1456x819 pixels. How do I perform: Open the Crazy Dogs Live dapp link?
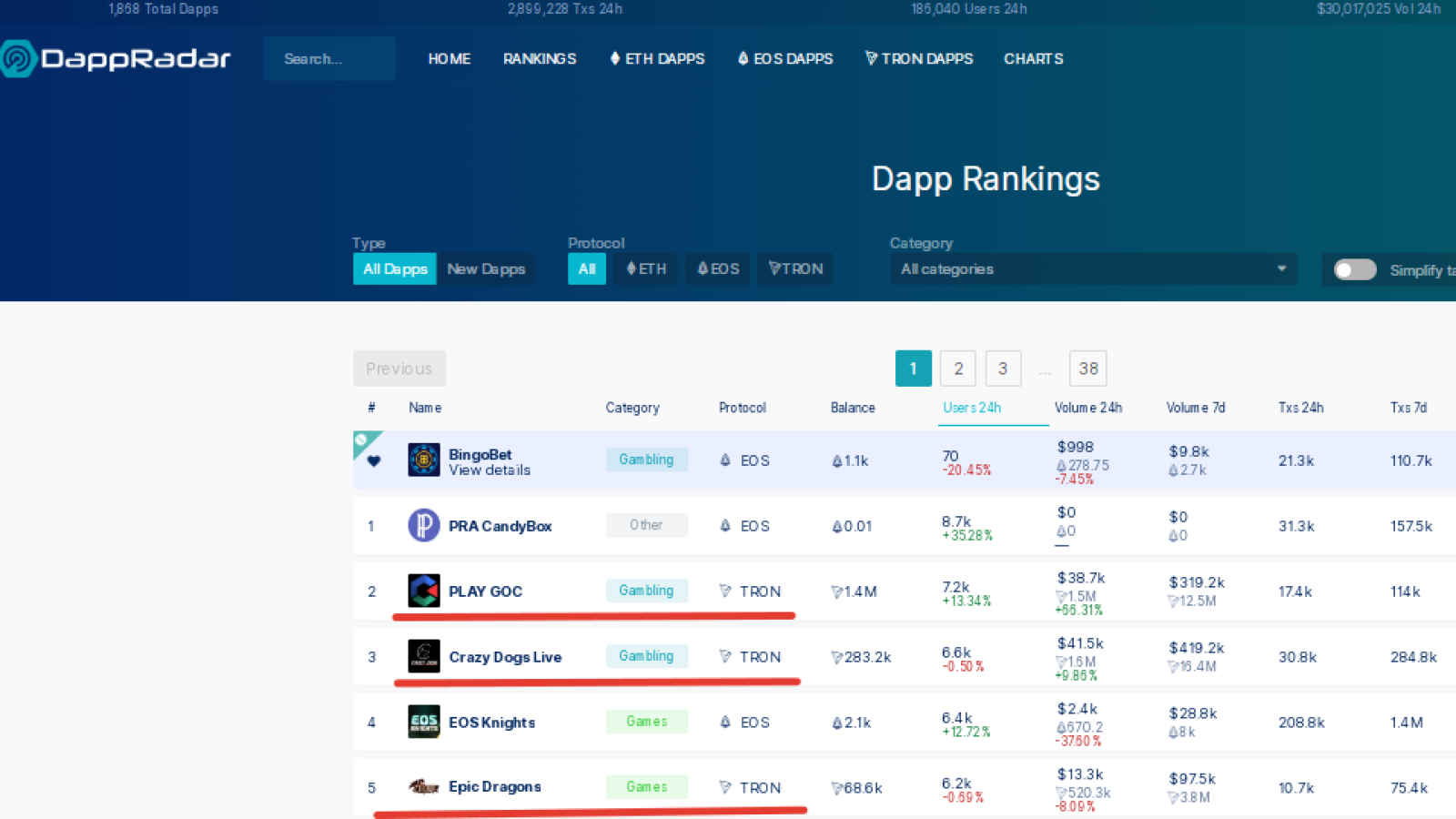[x=505, y=657]
